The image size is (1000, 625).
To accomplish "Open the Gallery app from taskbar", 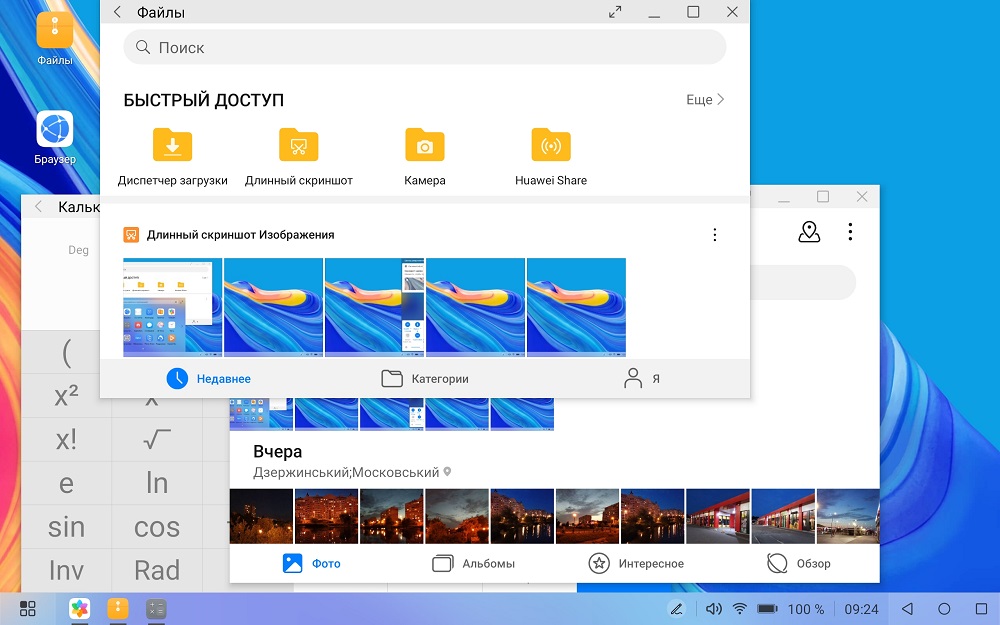I will (x=80, y=608).
